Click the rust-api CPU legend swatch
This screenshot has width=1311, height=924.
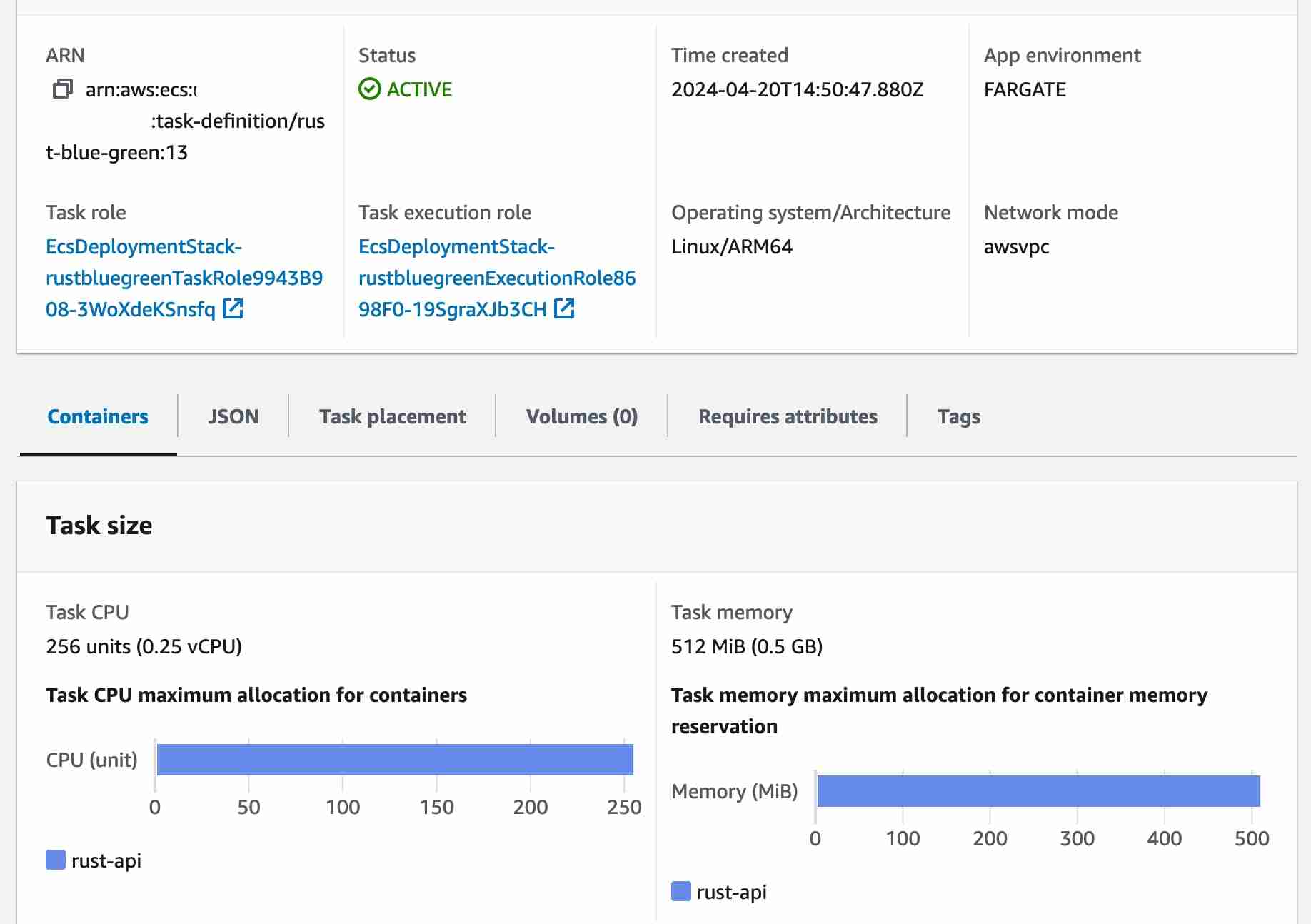click(x=56, y=860)
